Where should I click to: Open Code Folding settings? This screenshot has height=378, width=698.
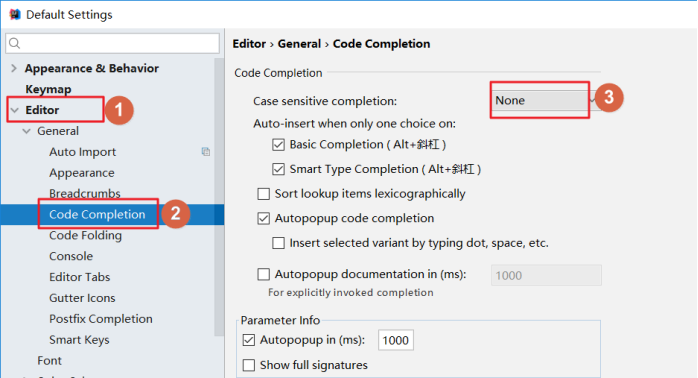pyautogui.click(x=85, y=236)
